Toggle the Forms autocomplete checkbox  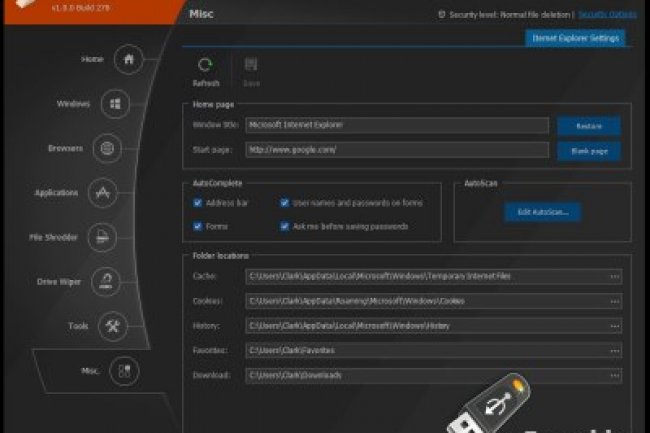198,226
